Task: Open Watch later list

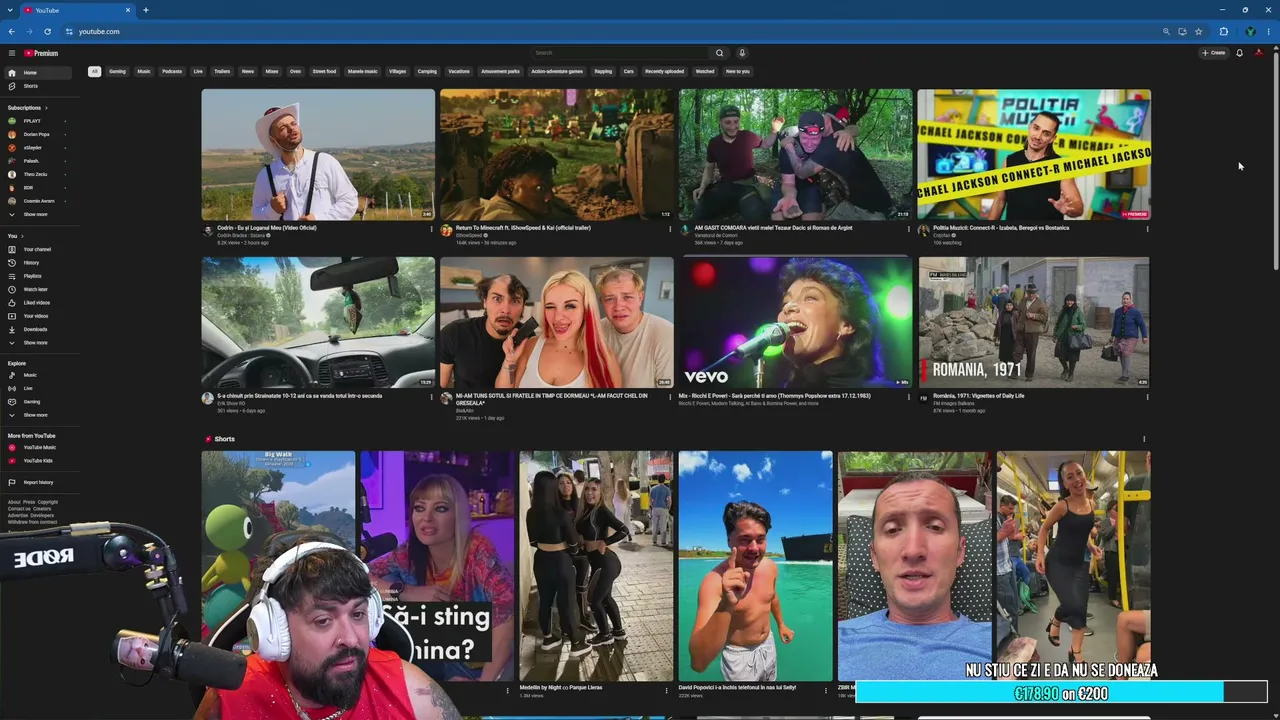Action: 37,289
